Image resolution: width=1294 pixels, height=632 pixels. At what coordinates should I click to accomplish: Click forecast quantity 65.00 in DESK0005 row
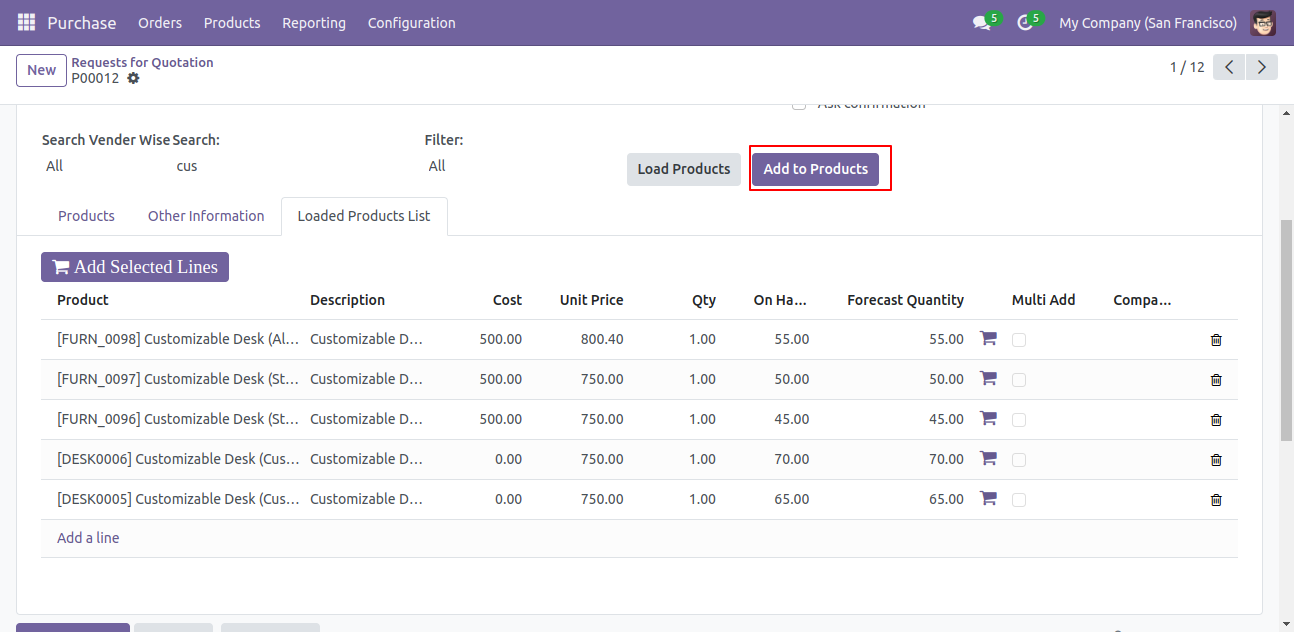(x=946, y=499)
